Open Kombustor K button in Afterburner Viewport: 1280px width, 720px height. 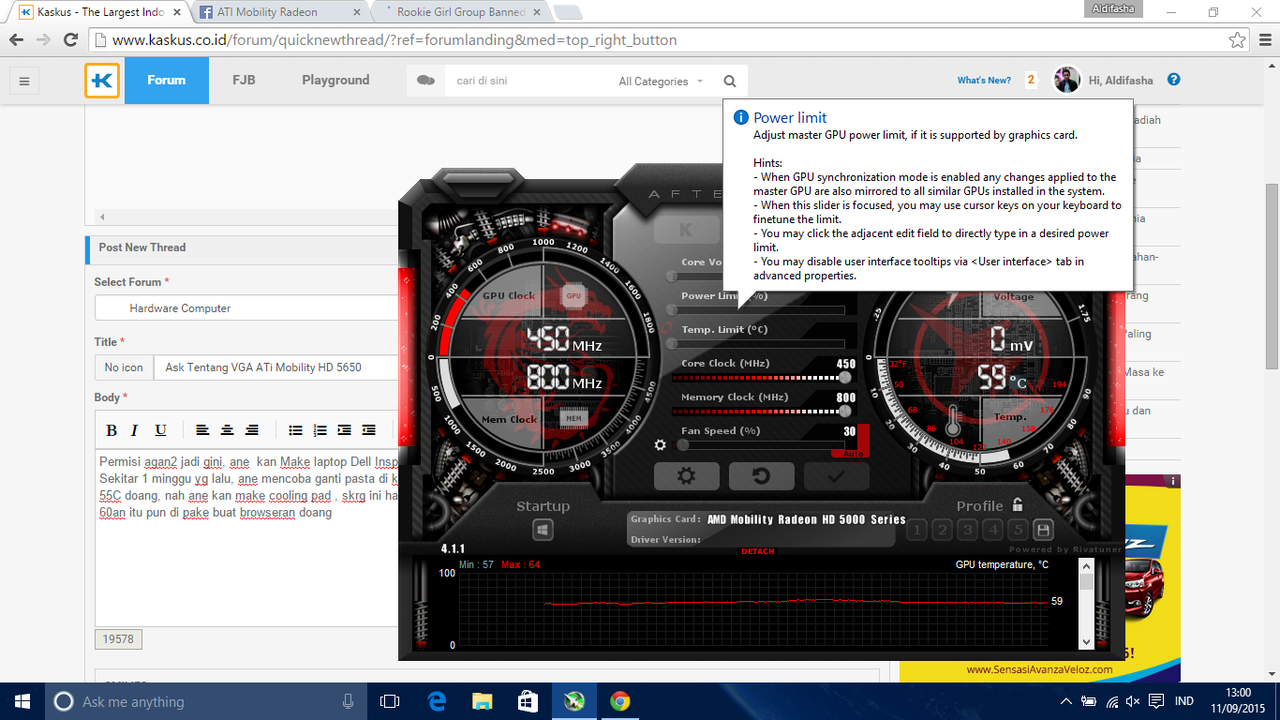(686, 230)
